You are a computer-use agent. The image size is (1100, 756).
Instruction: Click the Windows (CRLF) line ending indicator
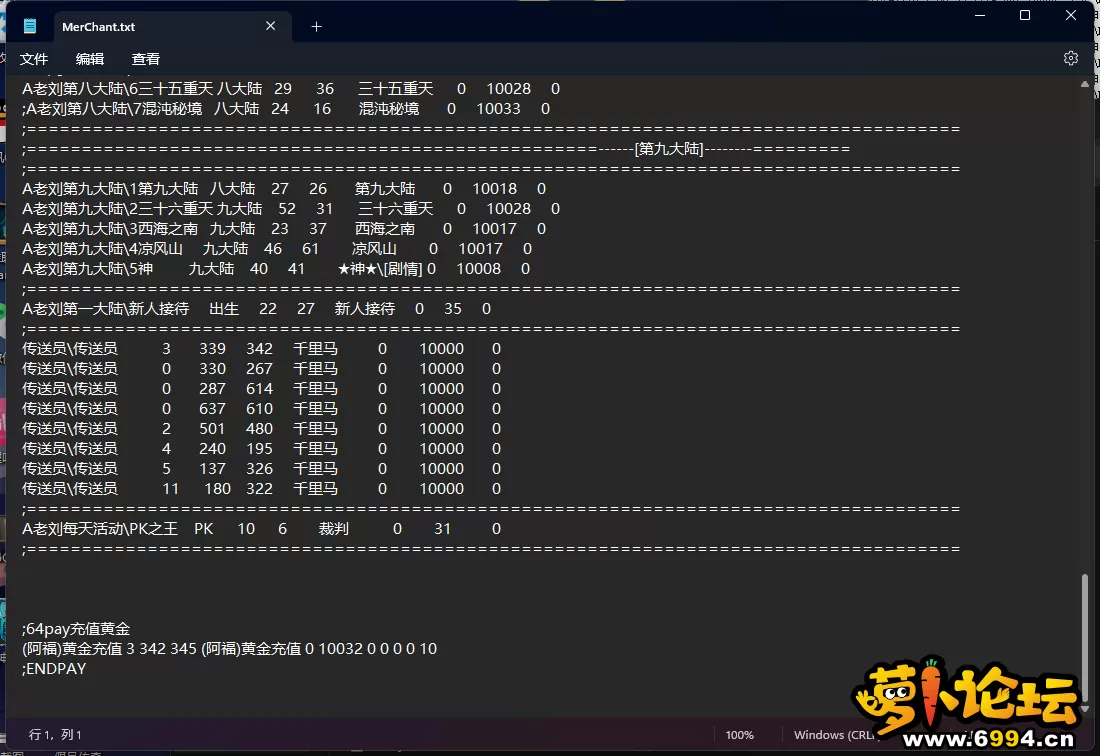tap(835, 735)
